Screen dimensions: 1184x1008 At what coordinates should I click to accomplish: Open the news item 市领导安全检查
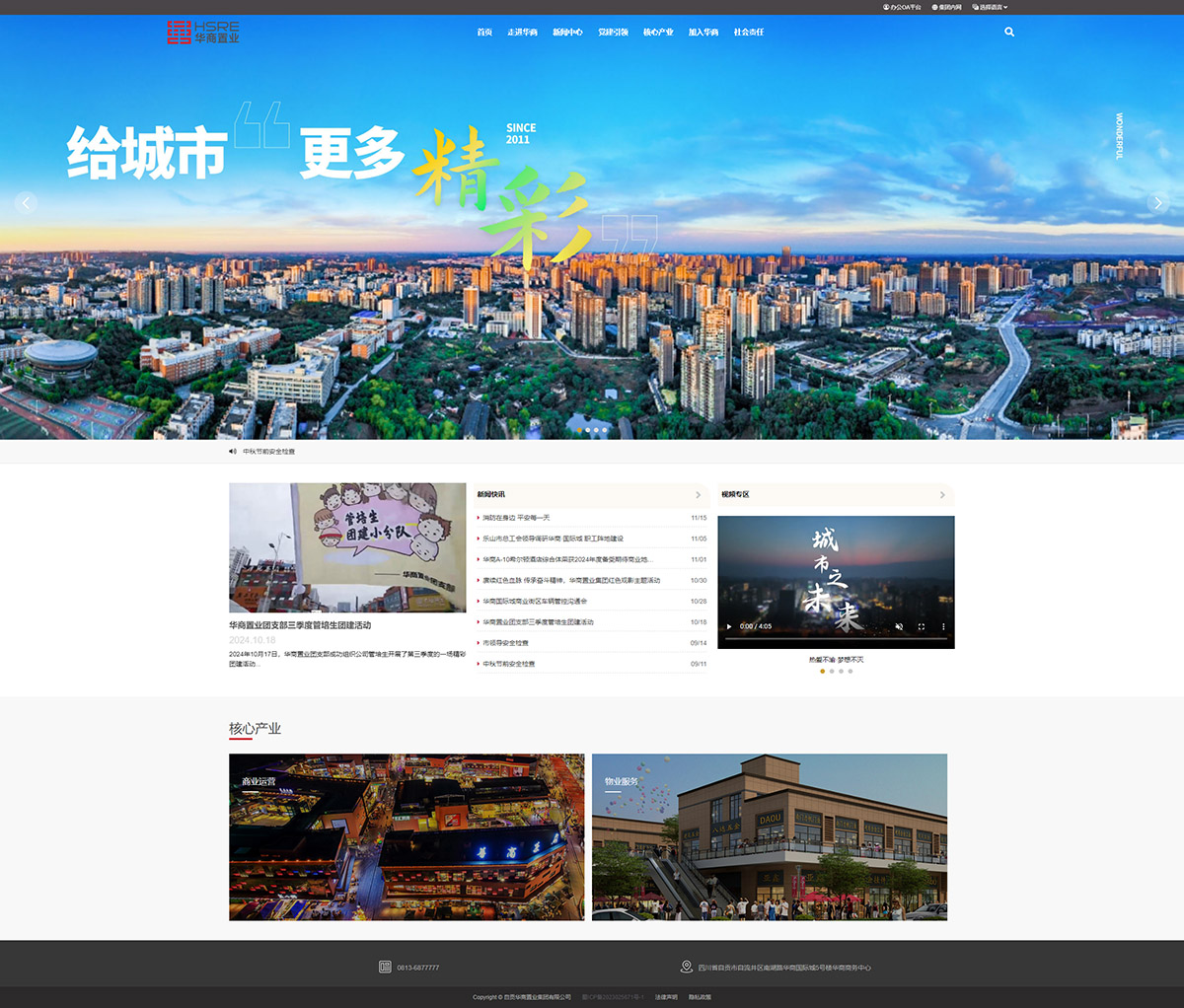(x=505, y=643)
